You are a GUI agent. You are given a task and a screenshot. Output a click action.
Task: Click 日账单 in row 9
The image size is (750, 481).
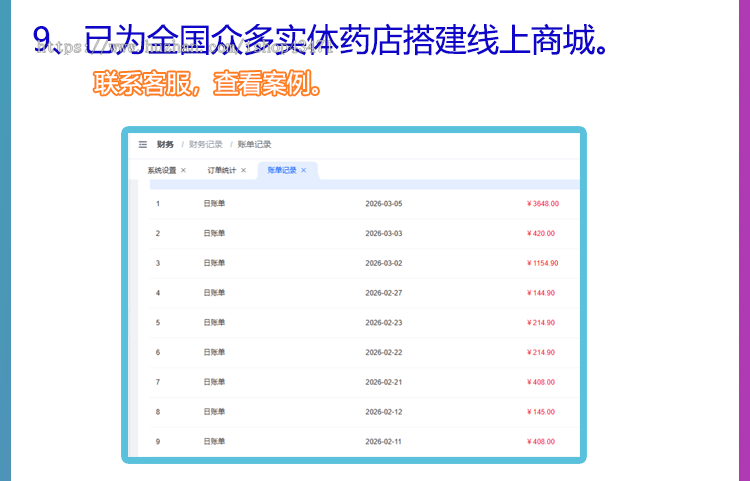[214, 441]
